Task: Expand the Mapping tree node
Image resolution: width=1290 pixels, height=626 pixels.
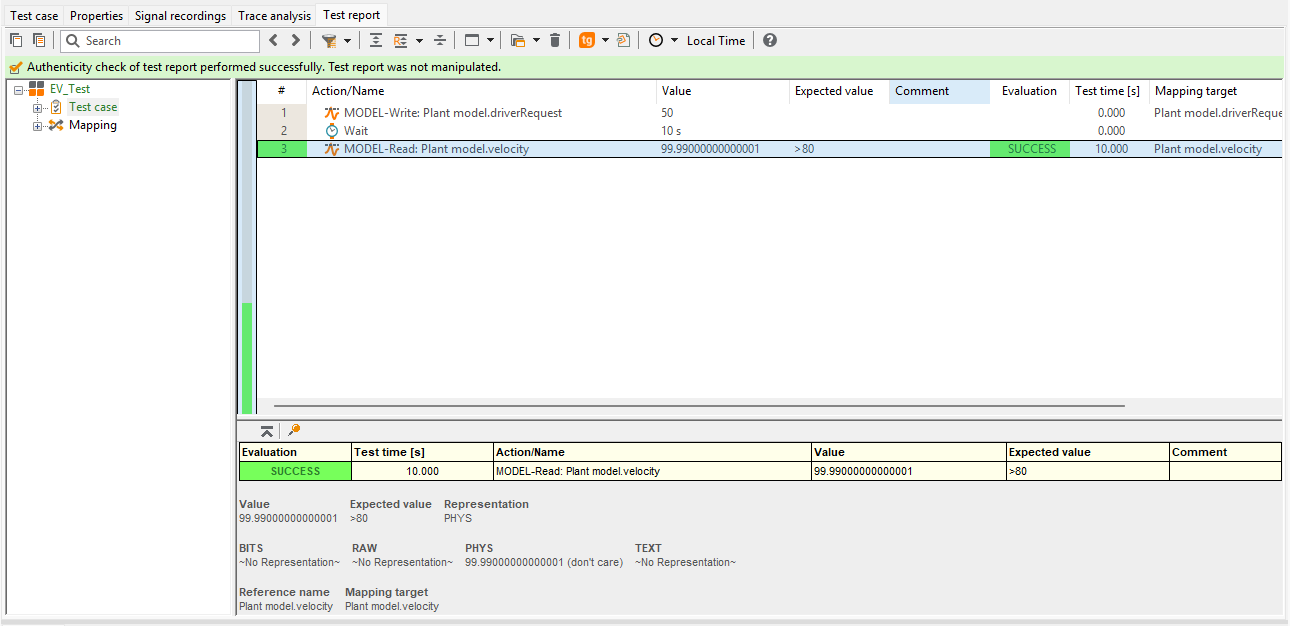Action: pyautogui.click(x=37, y=125)
